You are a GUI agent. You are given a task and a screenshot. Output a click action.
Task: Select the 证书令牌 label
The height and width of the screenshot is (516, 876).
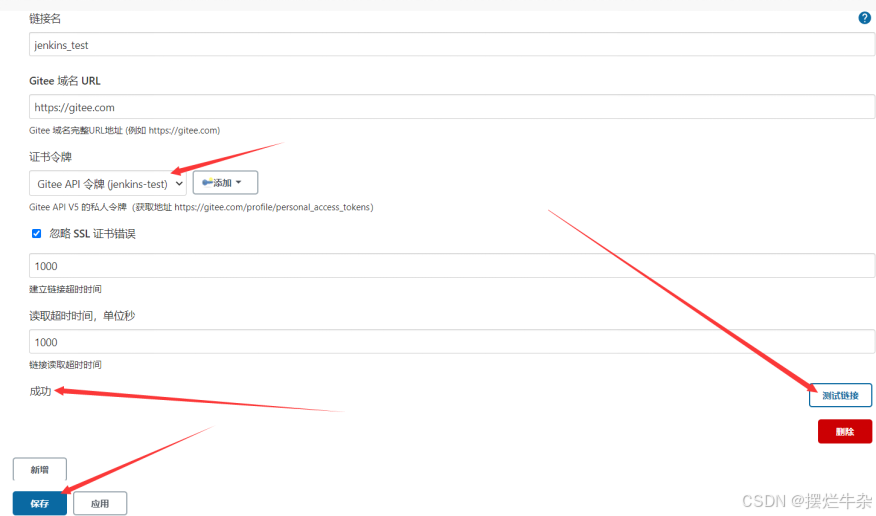click(x=50, y=157)
